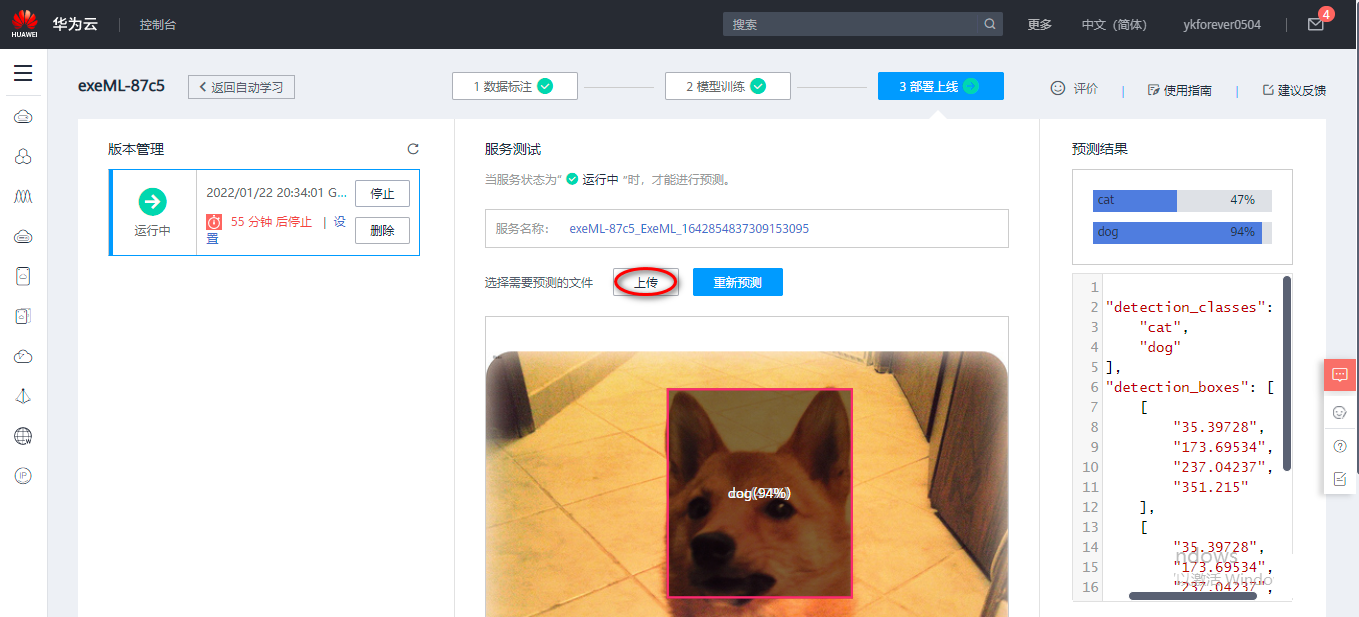Switch to the 2 模型训练 step tab
This screenshot has height=617, width=1359.
(727, 86)
